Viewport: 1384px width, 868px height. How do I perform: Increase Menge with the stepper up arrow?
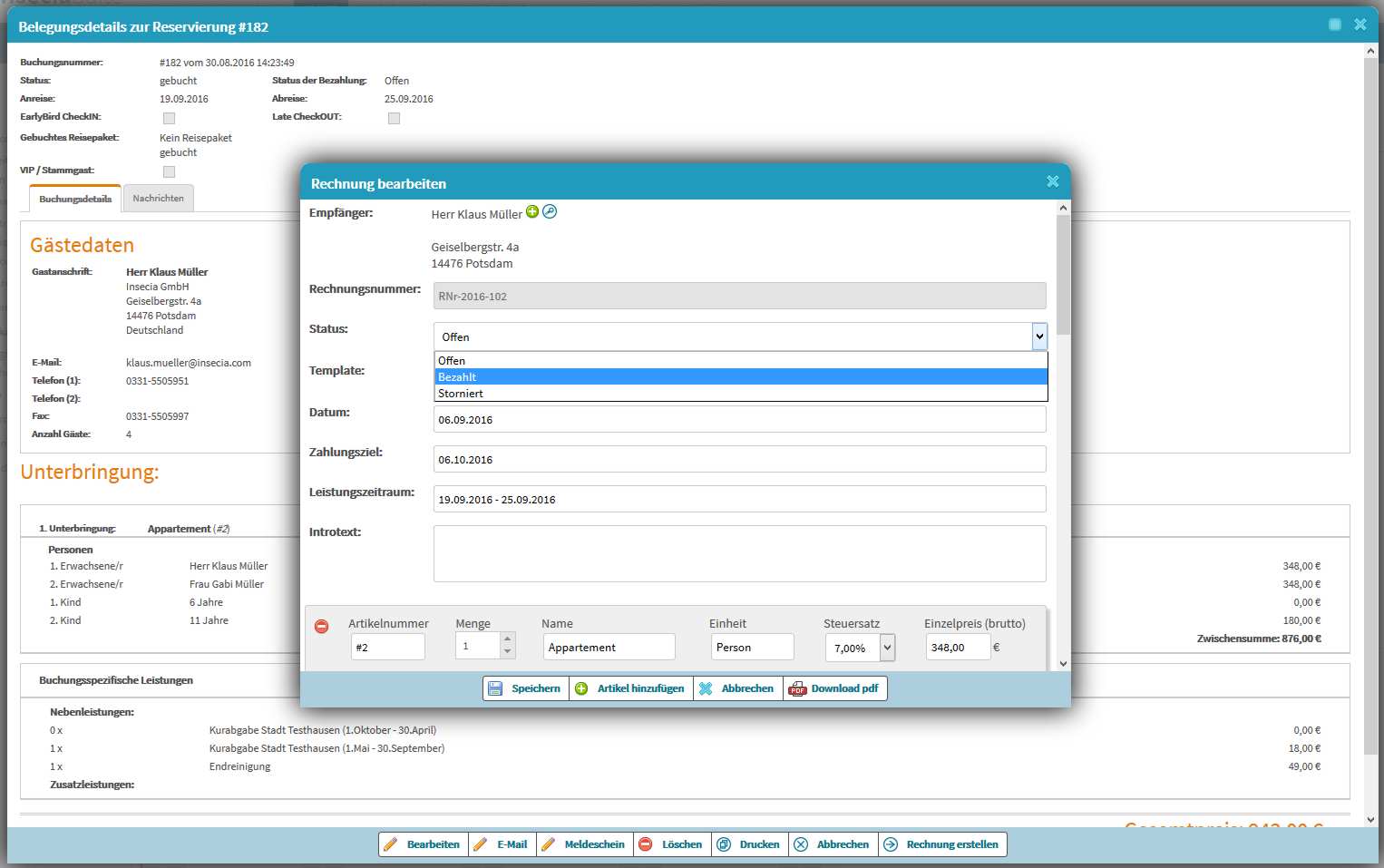click(507, 639)
